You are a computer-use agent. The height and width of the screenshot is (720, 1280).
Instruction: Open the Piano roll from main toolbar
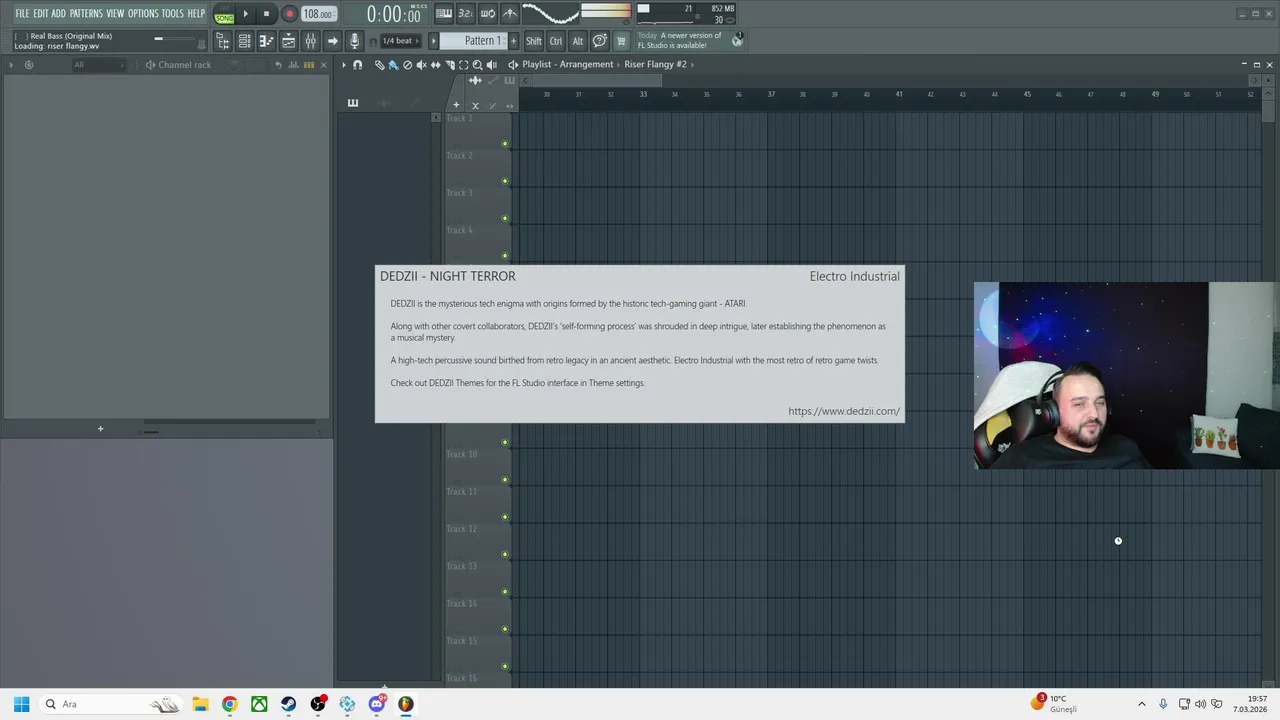(x=266, y=41)
